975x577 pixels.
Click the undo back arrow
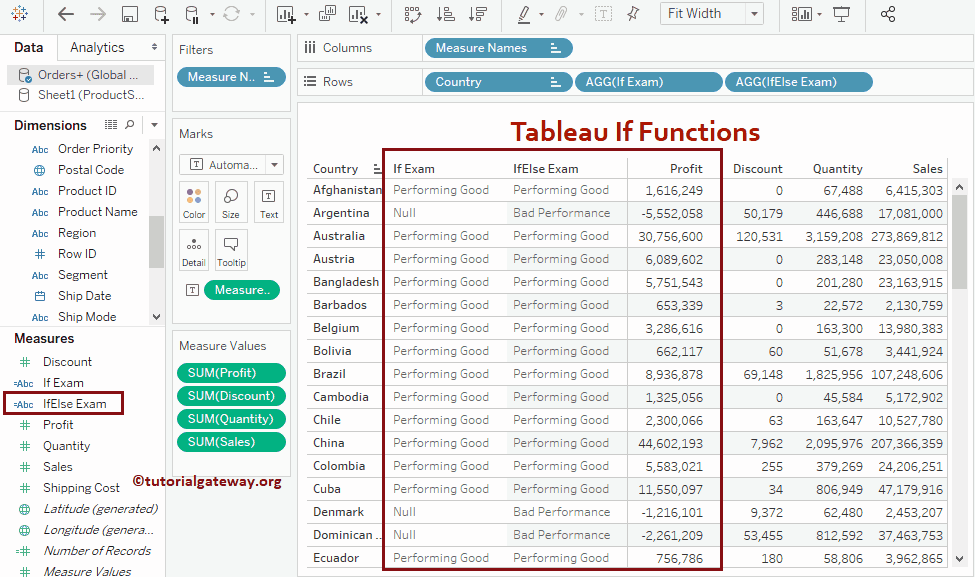coord(64,13)
